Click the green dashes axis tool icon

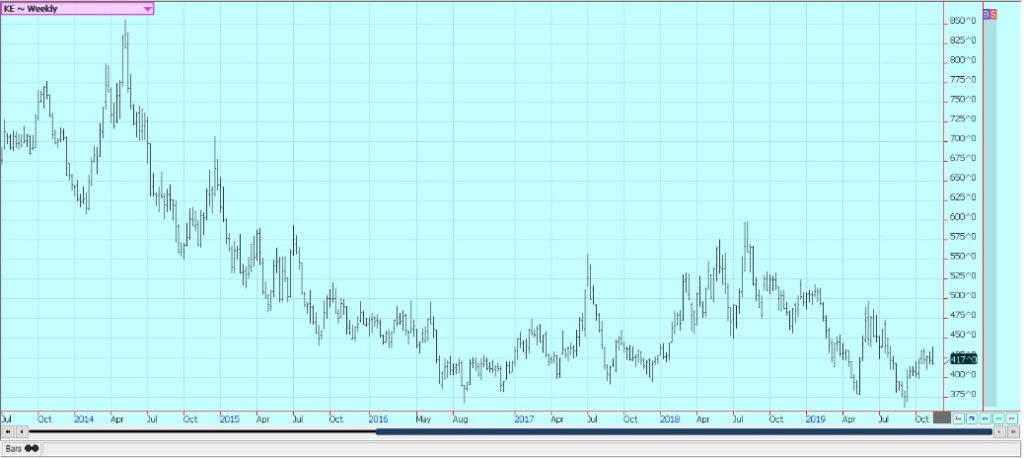pos(998,418)
